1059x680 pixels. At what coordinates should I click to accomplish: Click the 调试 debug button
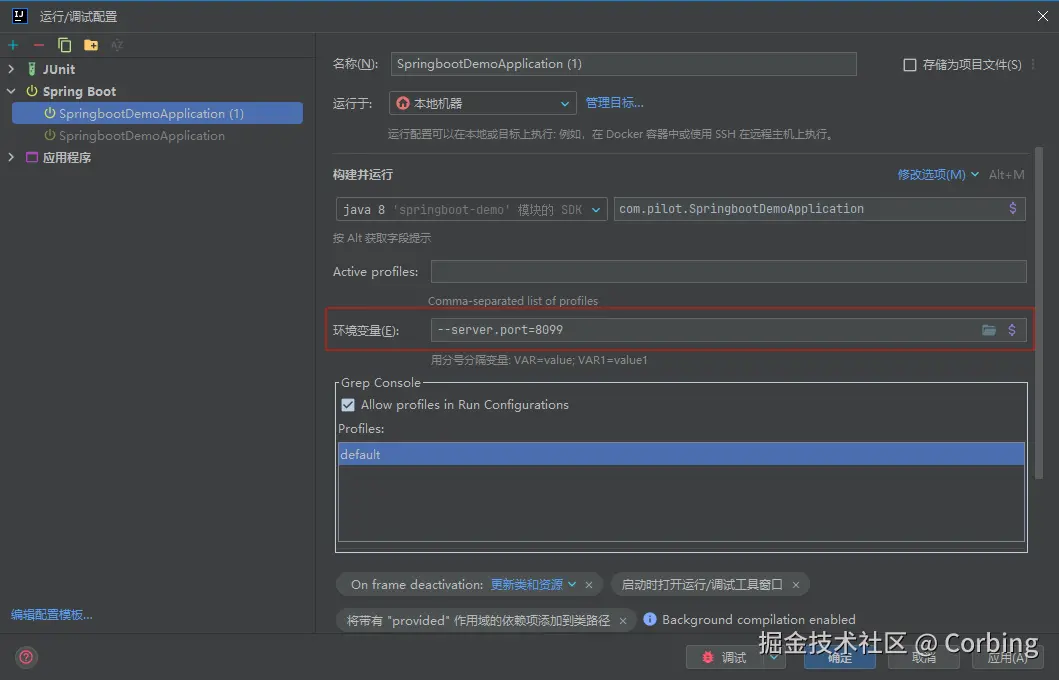[x=726, y=657]
